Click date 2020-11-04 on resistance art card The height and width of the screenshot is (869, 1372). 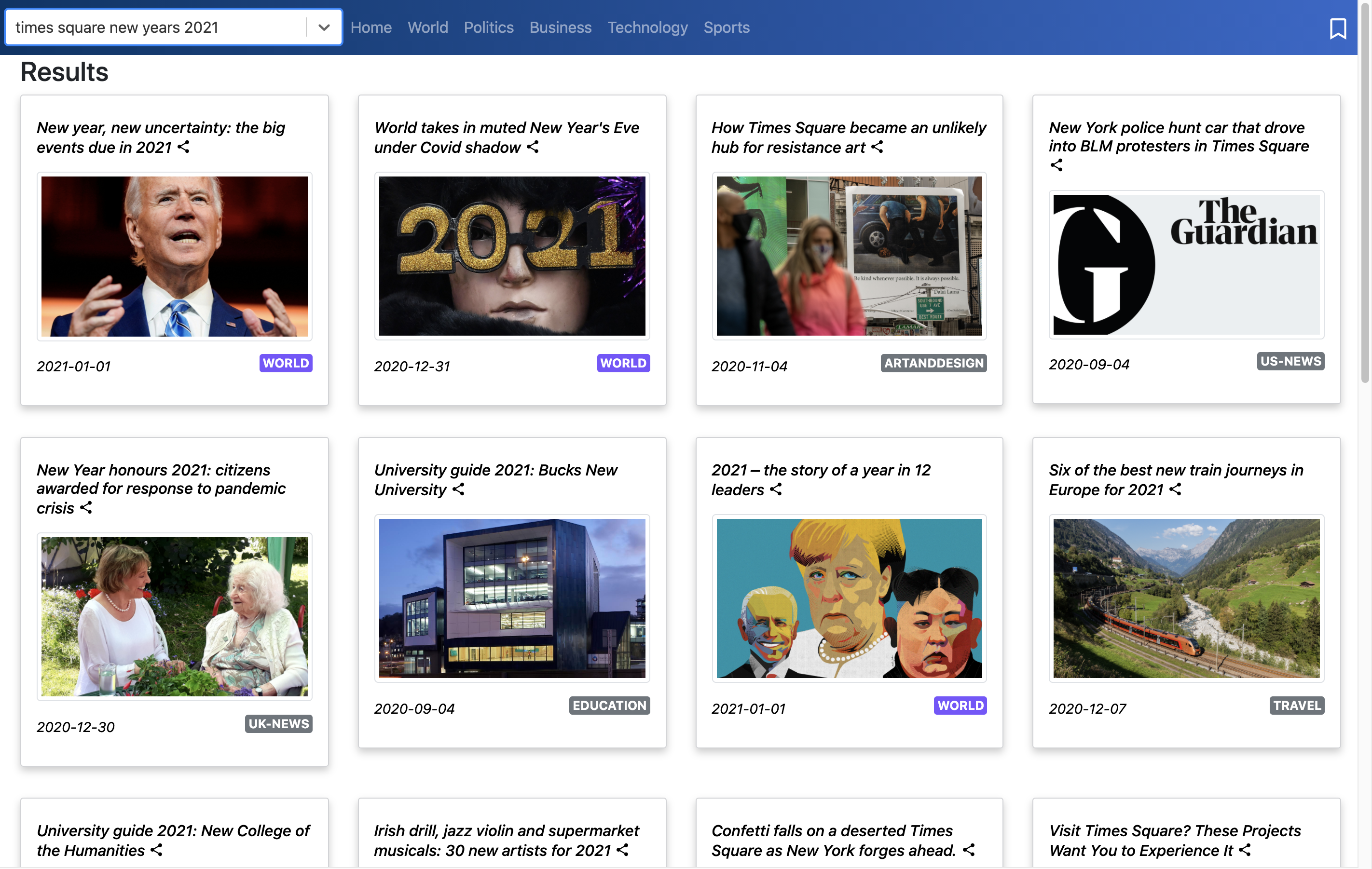749,366
